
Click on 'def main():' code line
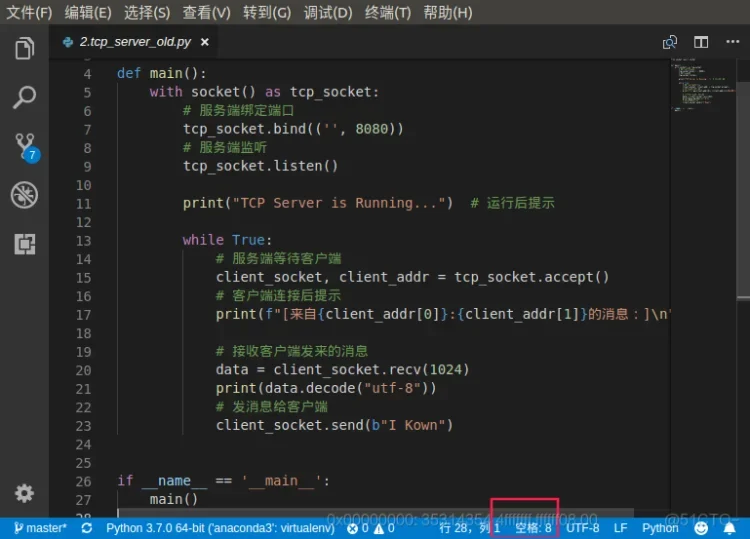click(x=162, y=73)
